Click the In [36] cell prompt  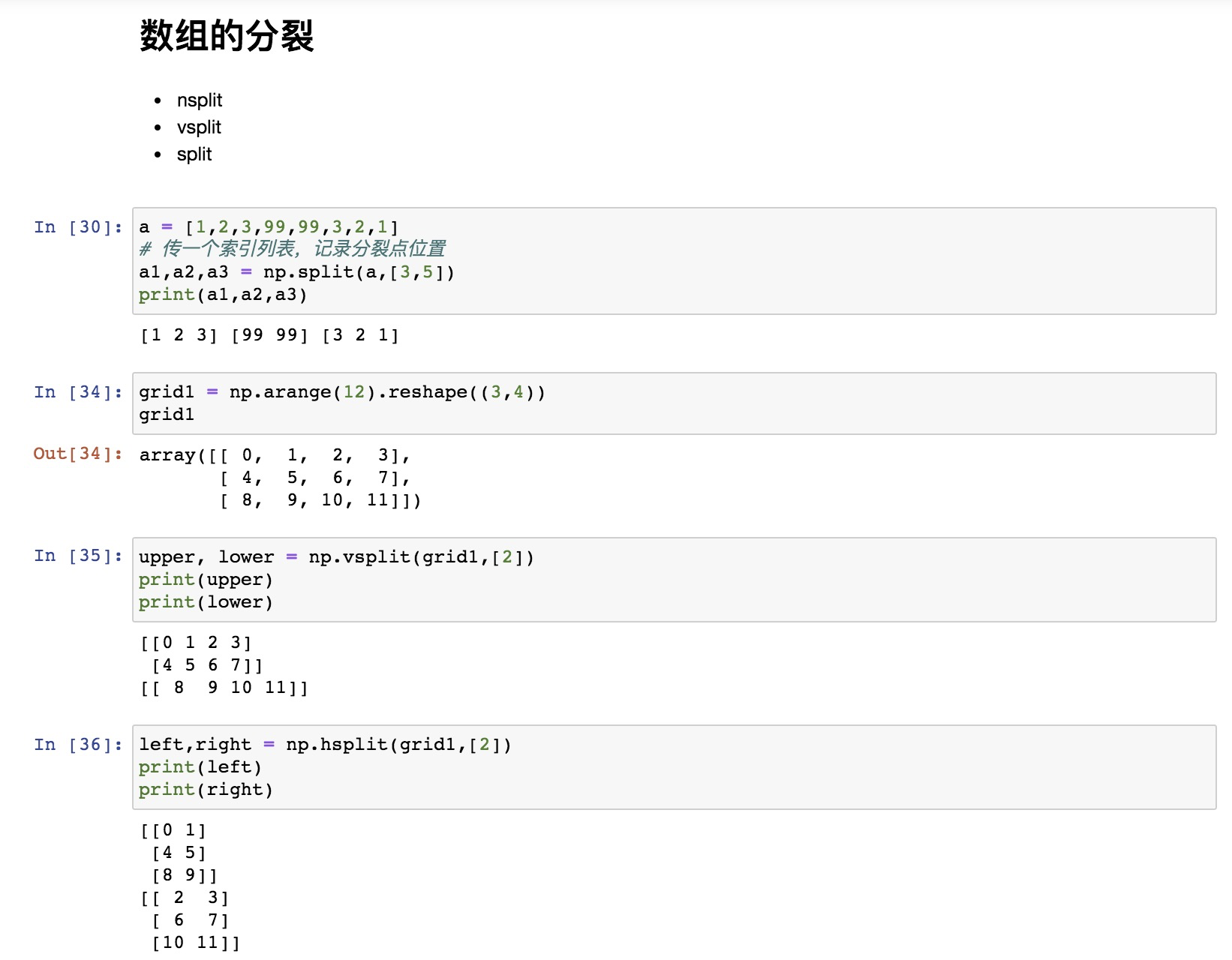click(x=78, y=745)
